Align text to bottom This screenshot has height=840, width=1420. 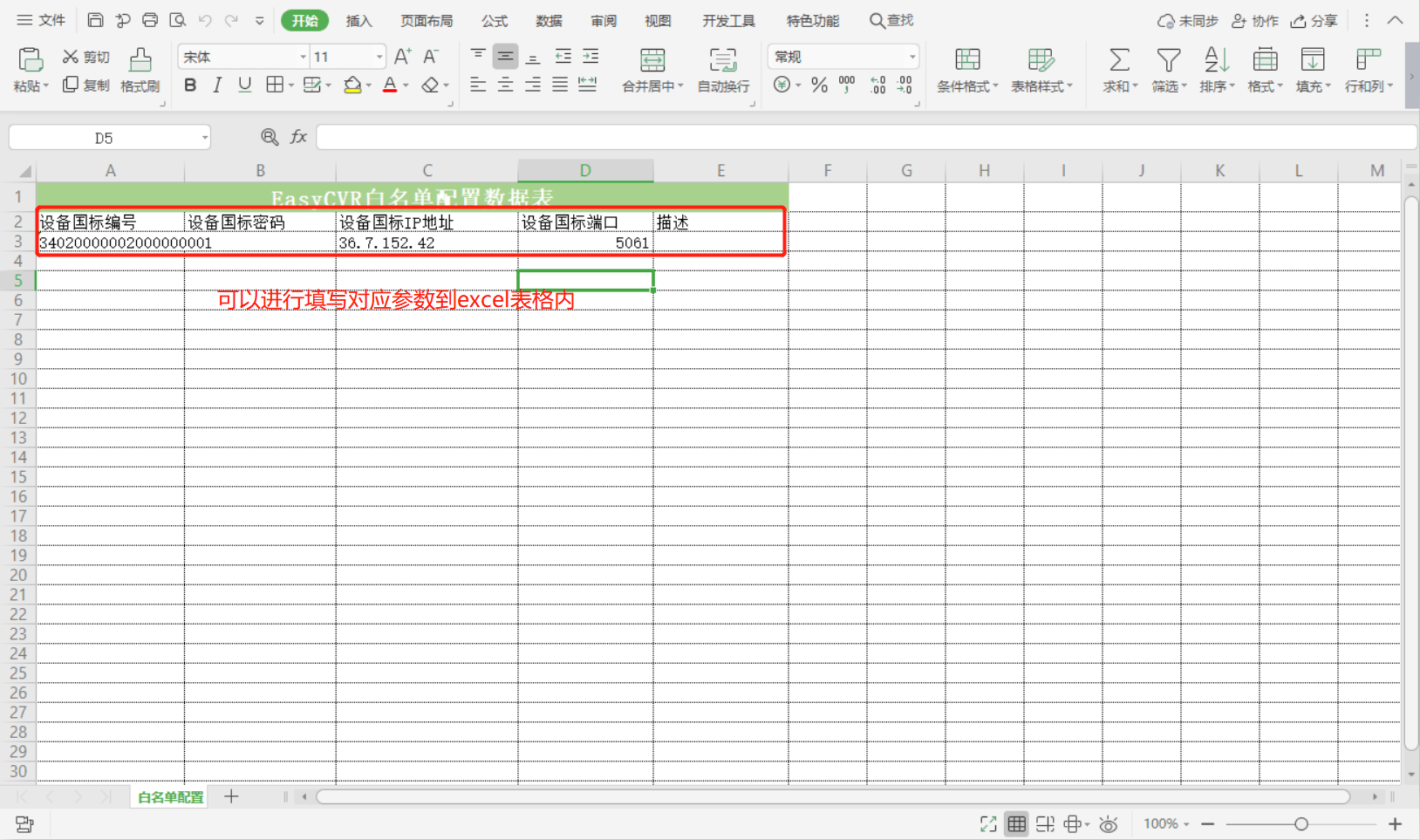coord(533,57)
